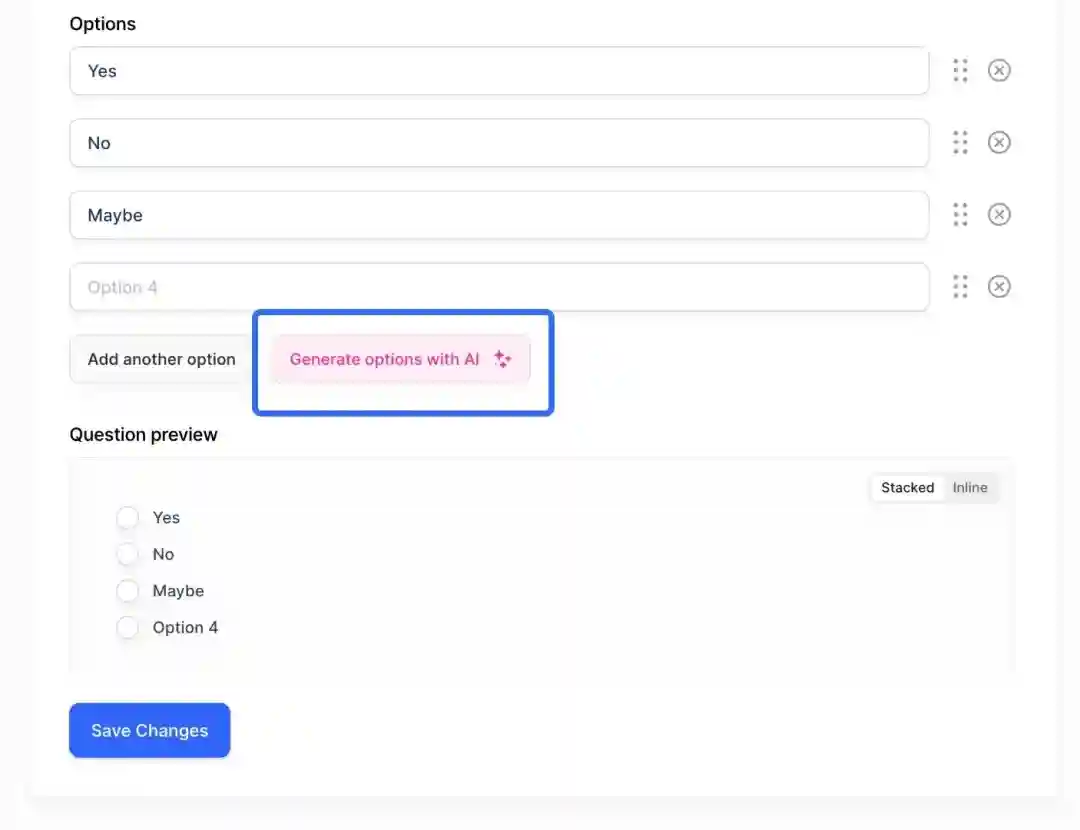
Task: Focus the Yes option text field
Action: pos(499,71)
